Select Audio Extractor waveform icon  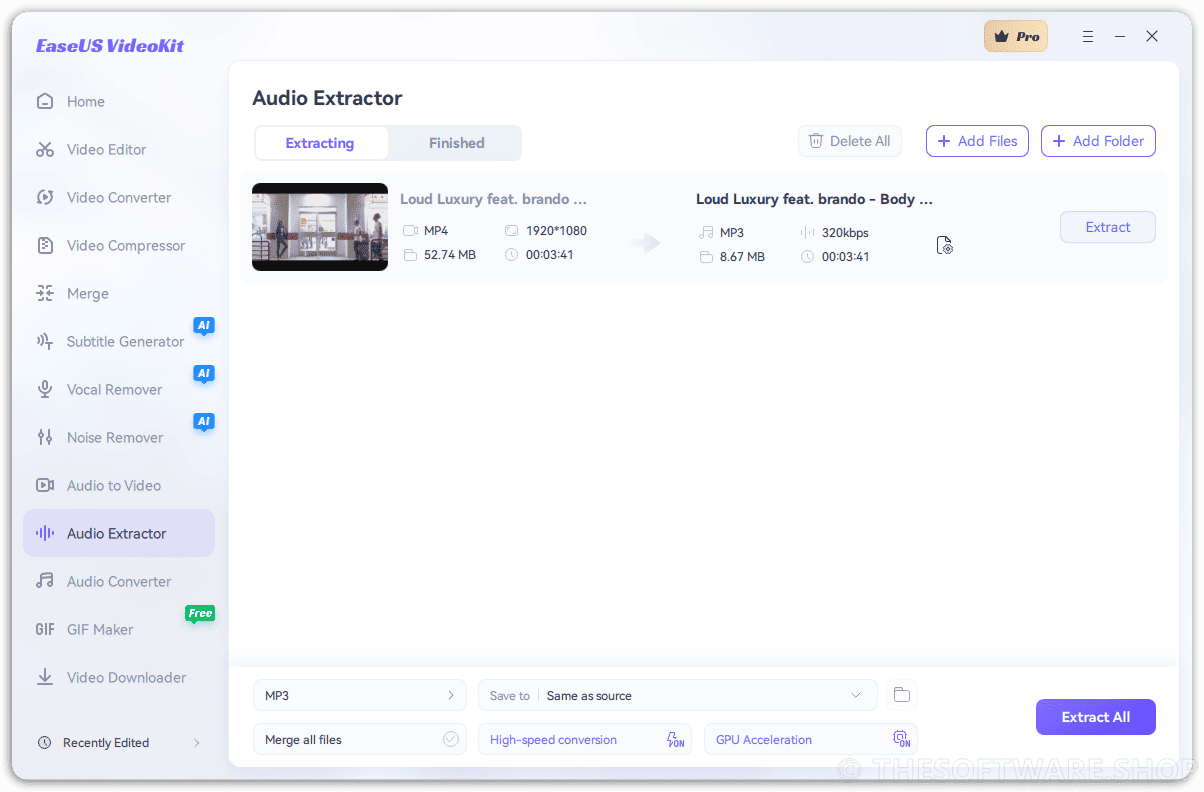click(x=45, y=533)
